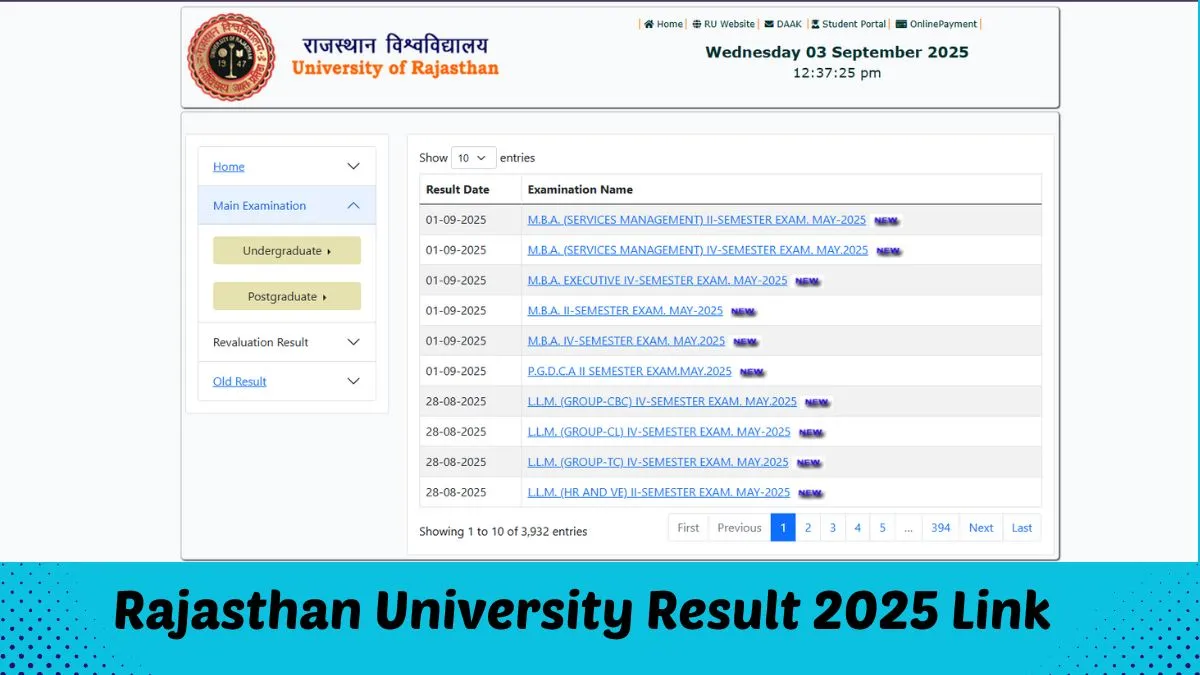Image resolution: width=1200 pixels, height=675 pixels.
Task: Click the house icon beside Home
Action: click(649, 24)
